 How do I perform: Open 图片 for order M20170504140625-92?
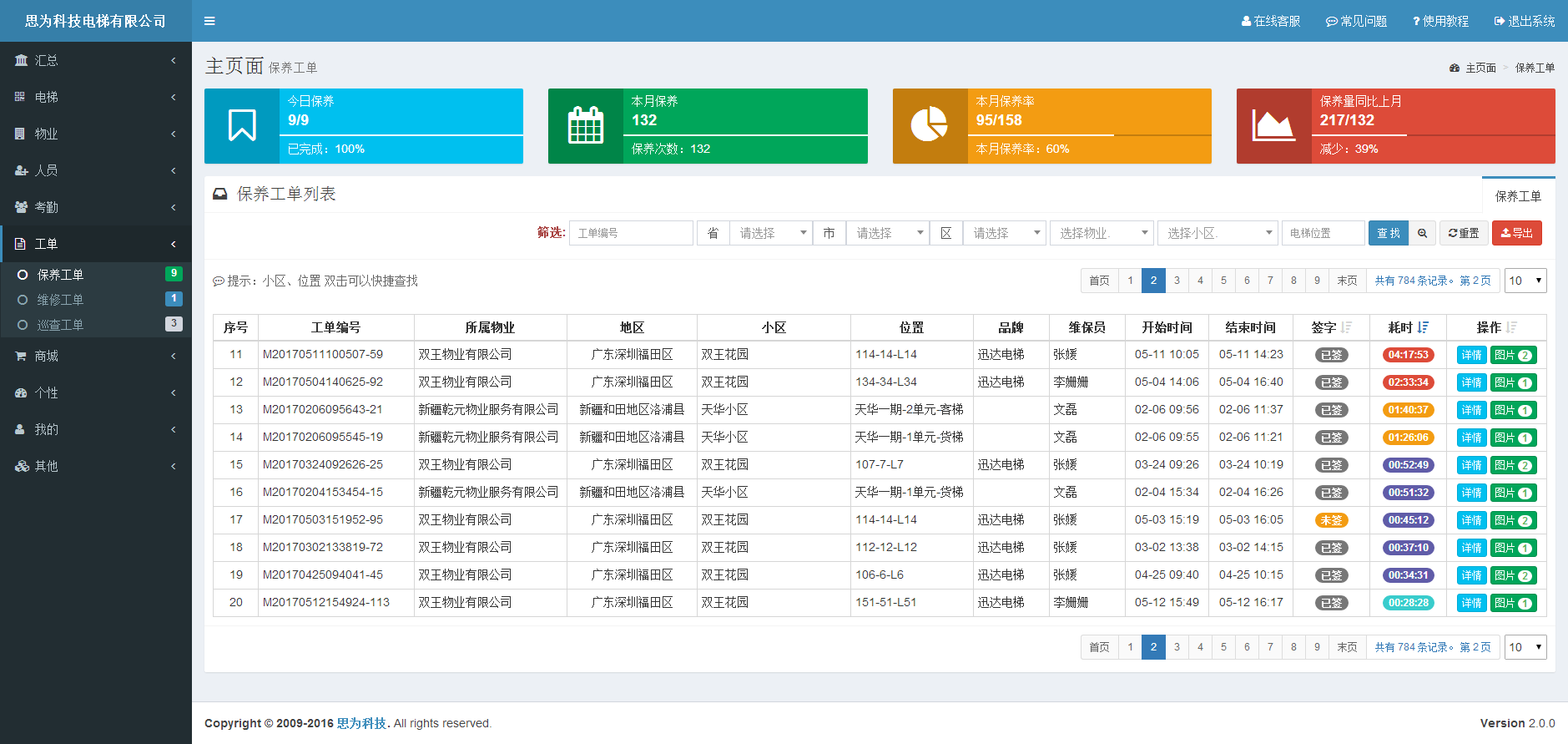pos(1513,382)
